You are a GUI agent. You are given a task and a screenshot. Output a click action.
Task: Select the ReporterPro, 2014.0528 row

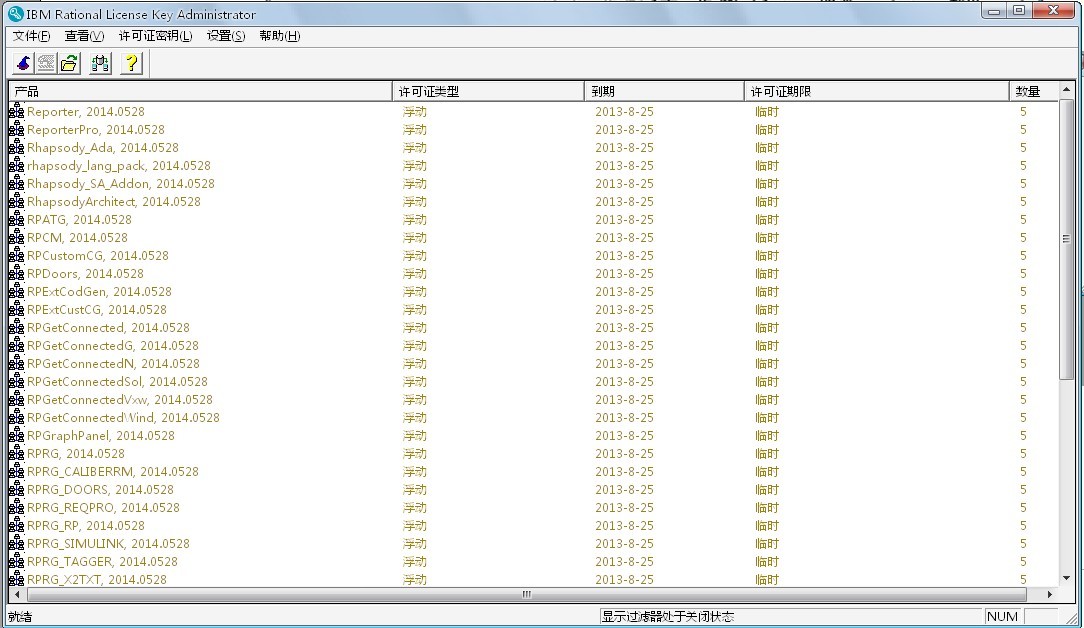pos(533,129)
